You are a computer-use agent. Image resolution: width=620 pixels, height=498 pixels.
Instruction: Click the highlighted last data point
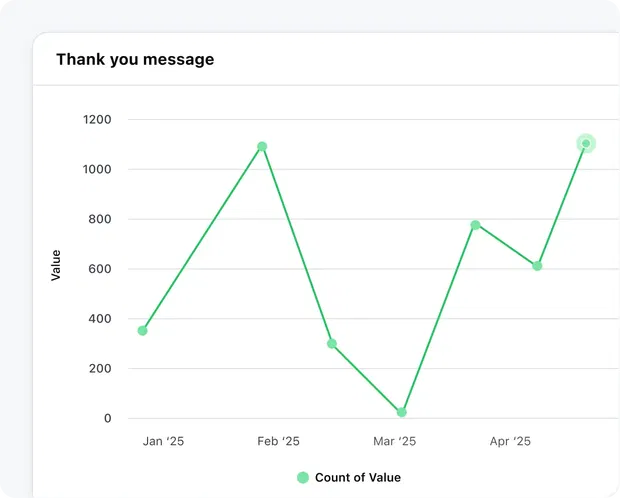586,144
